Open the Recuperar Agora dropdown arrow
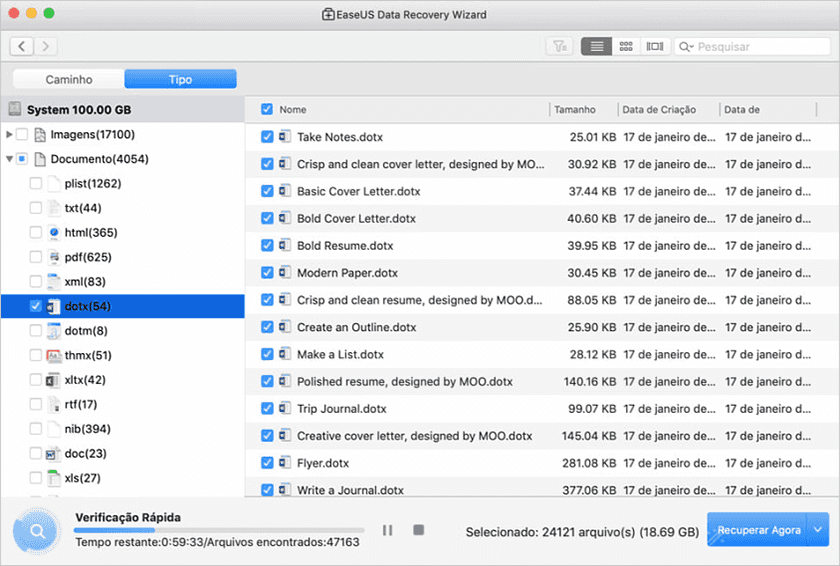Image resolution: width=840 pixels, height=566 pixels. [819, 530]
